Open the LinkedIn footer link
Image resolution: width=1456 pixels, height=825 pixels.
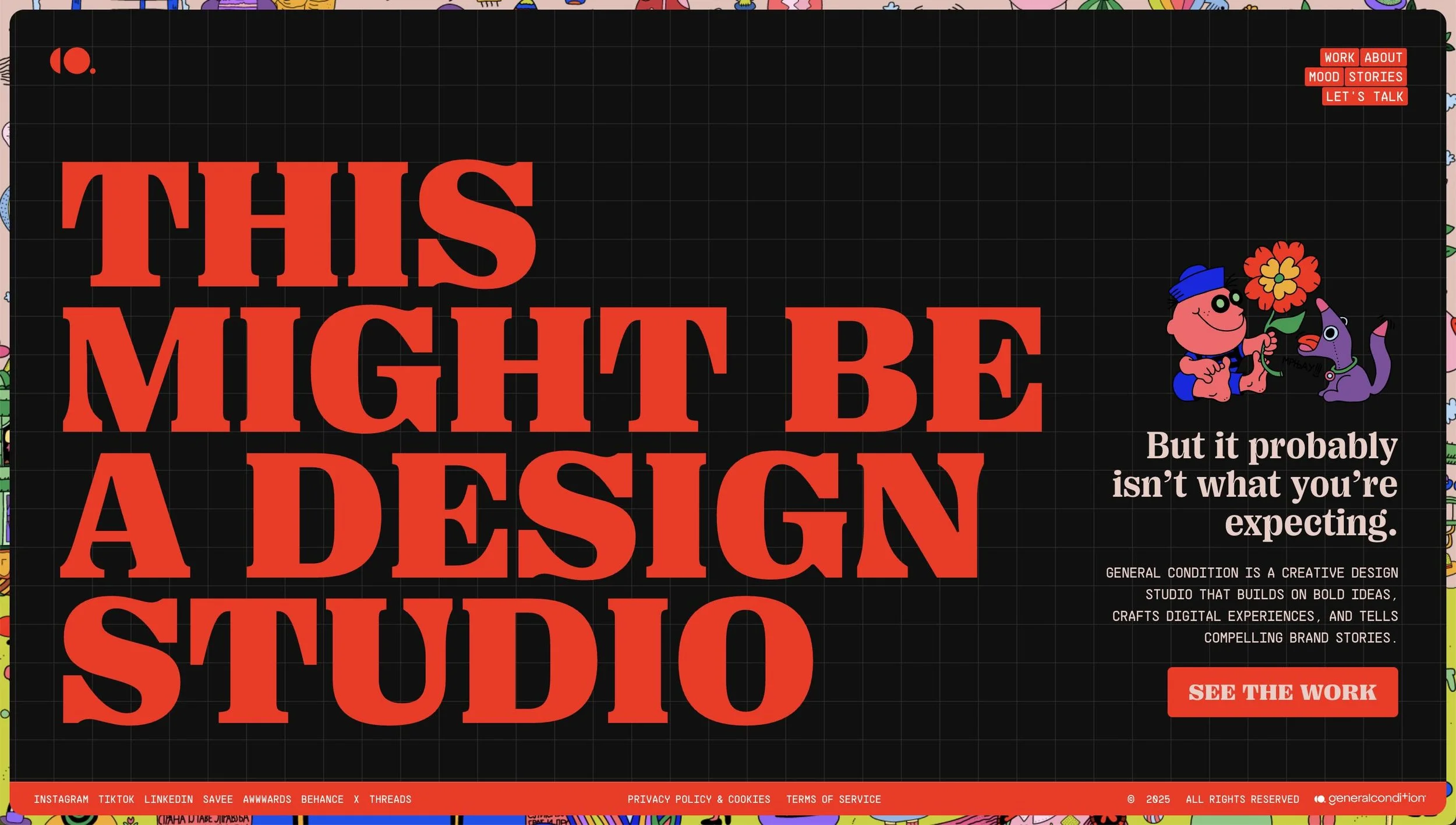click(168, 799)
